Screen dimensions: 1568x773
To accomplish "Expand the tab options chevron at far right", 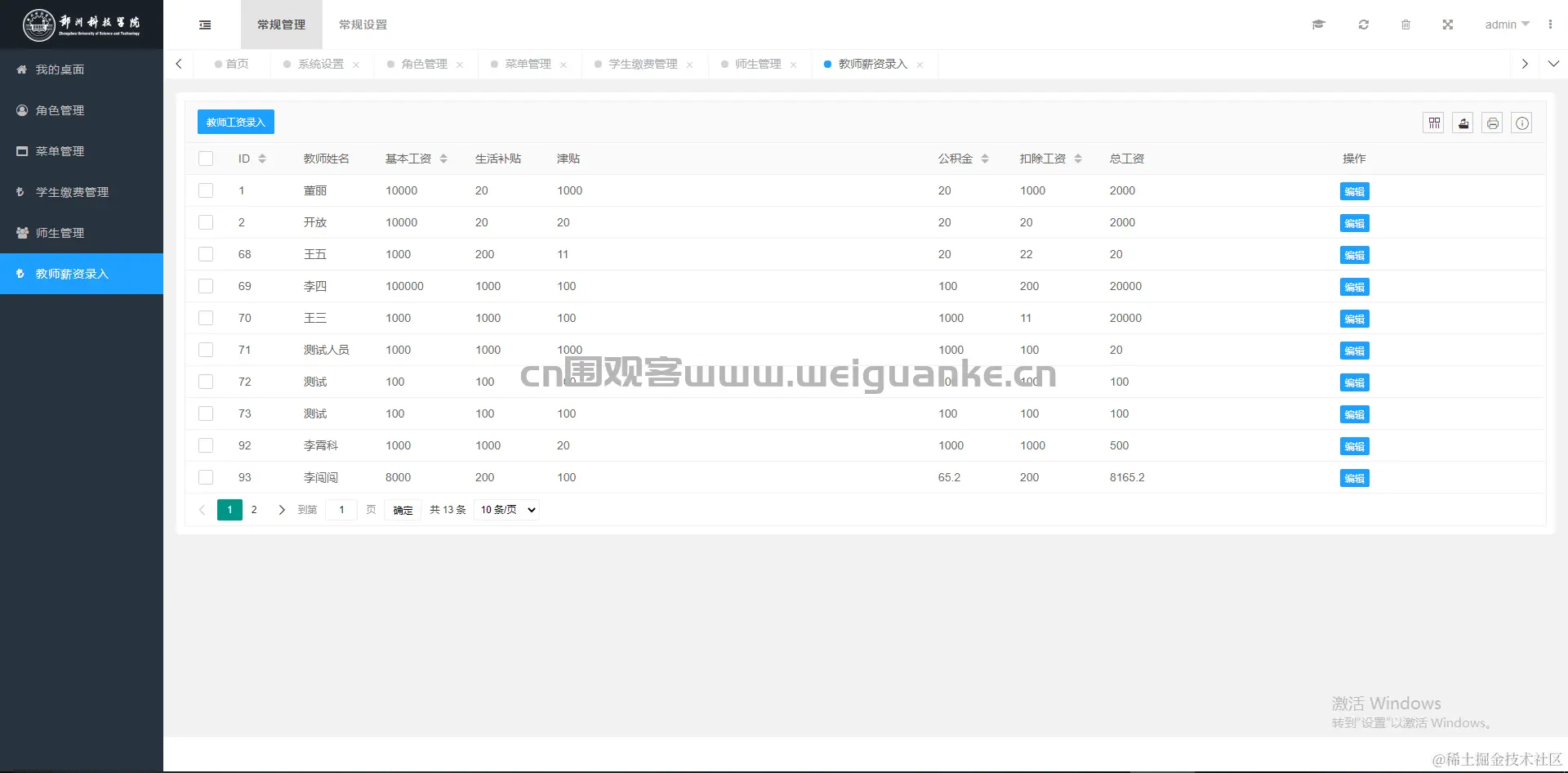I will click(1553, 64).
